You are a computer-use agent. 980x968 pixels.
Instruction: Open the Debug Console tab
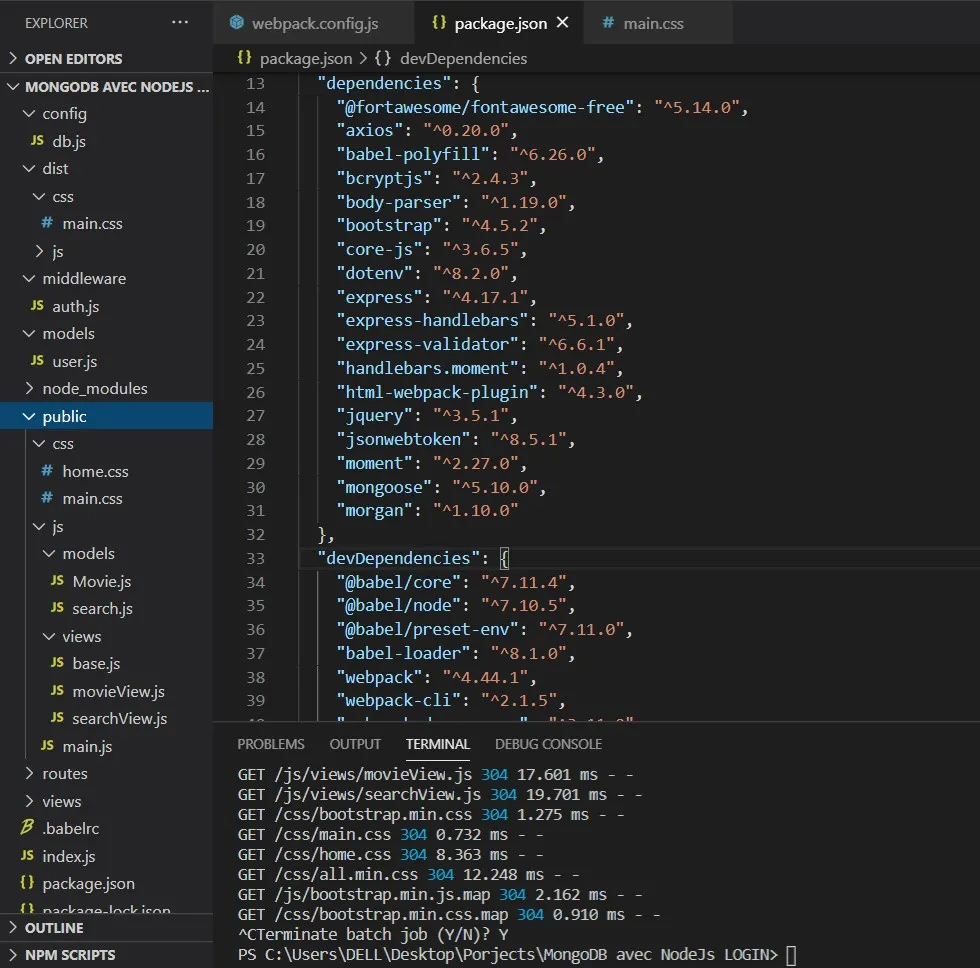548,744
